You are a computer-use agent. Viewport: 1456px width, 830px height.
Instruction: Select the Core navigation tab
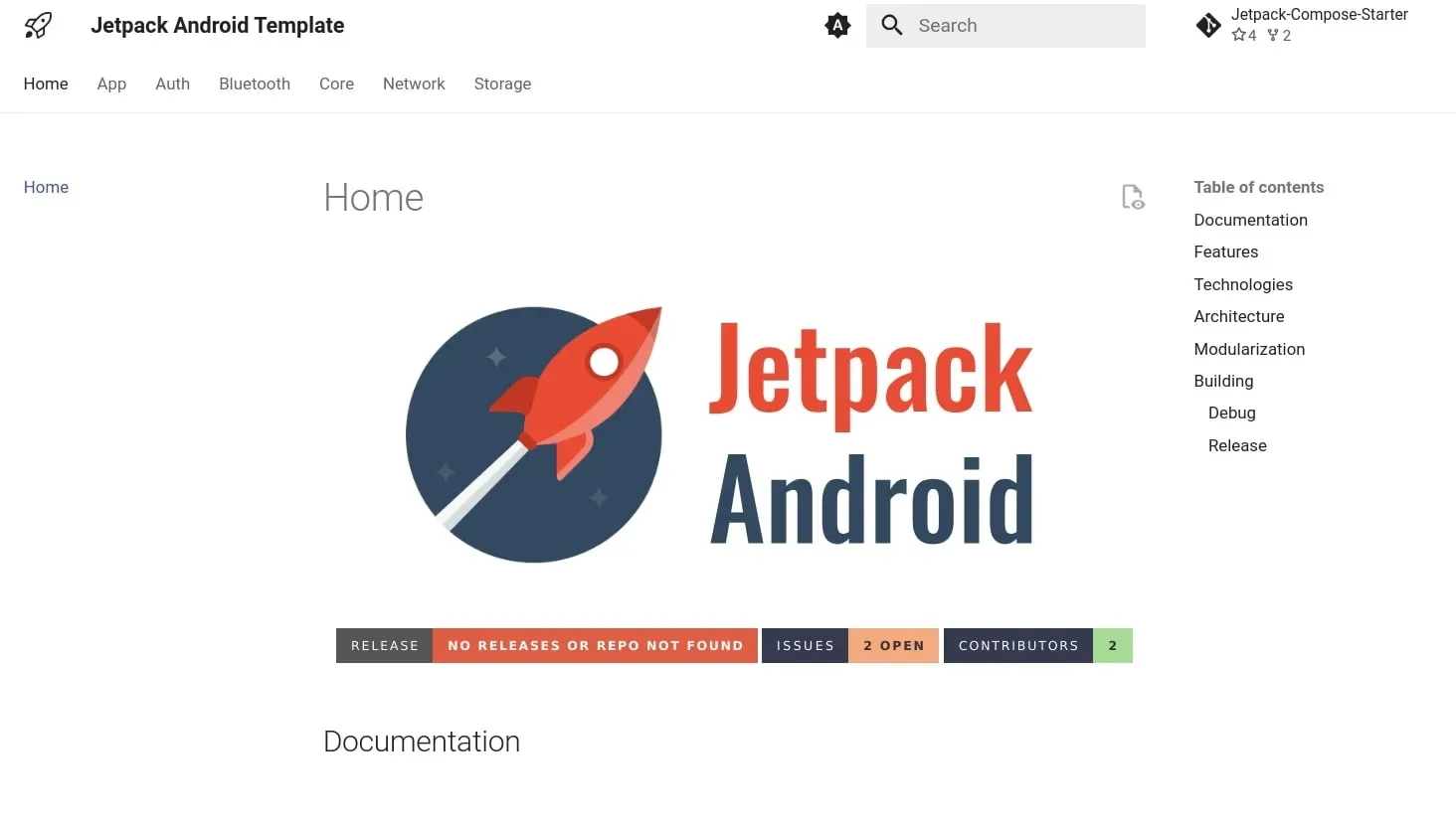pyautogui.click(x=336, y=83)
